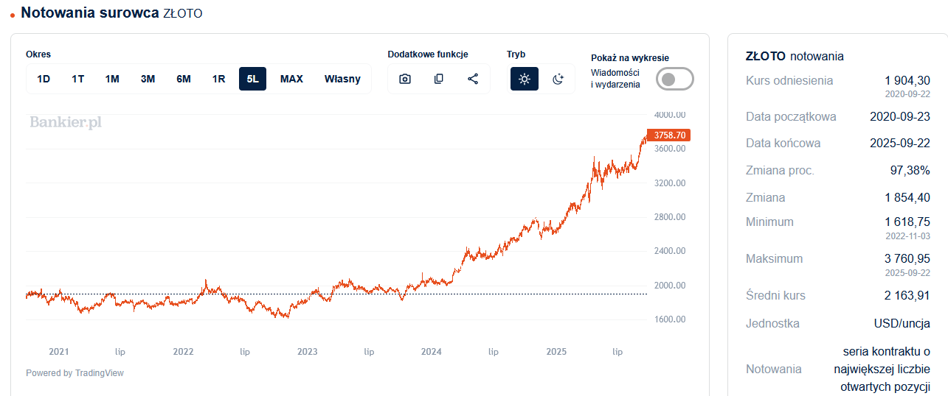
Task: Click the 3758.70 current price label
Action: click(x=668, y=135)
